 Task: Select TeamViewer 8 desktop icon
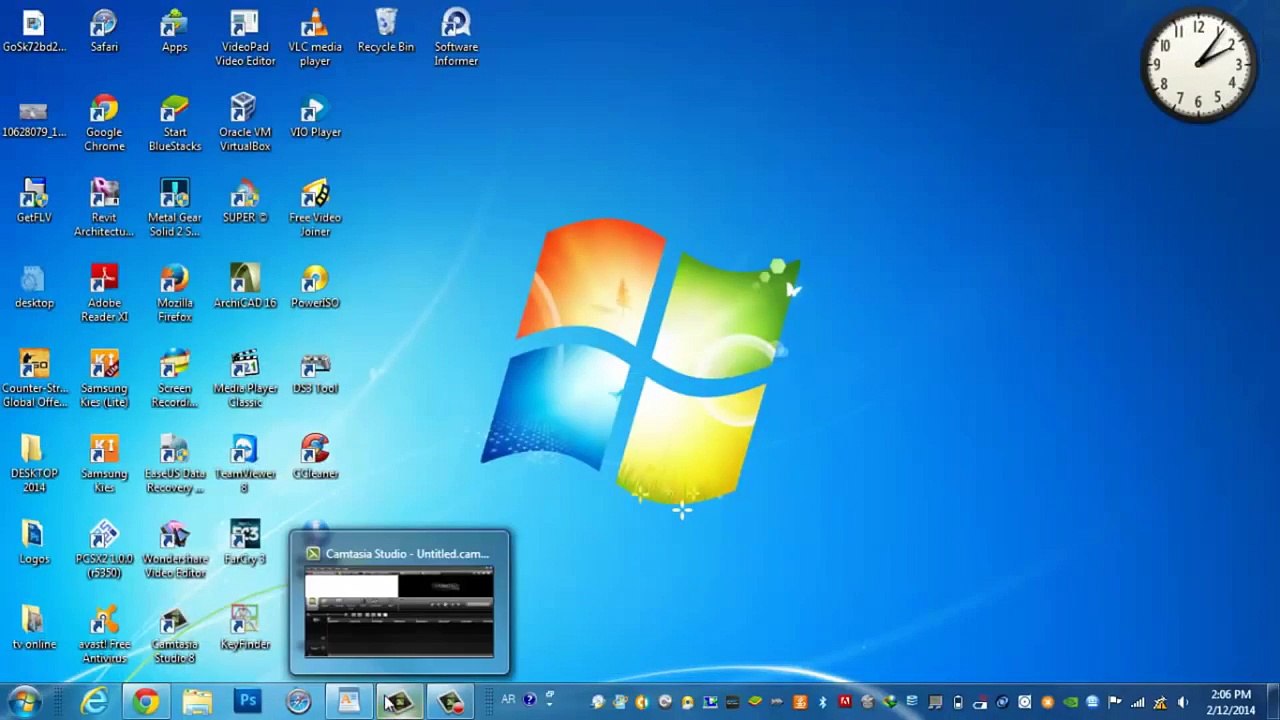[x=245, y=464]
